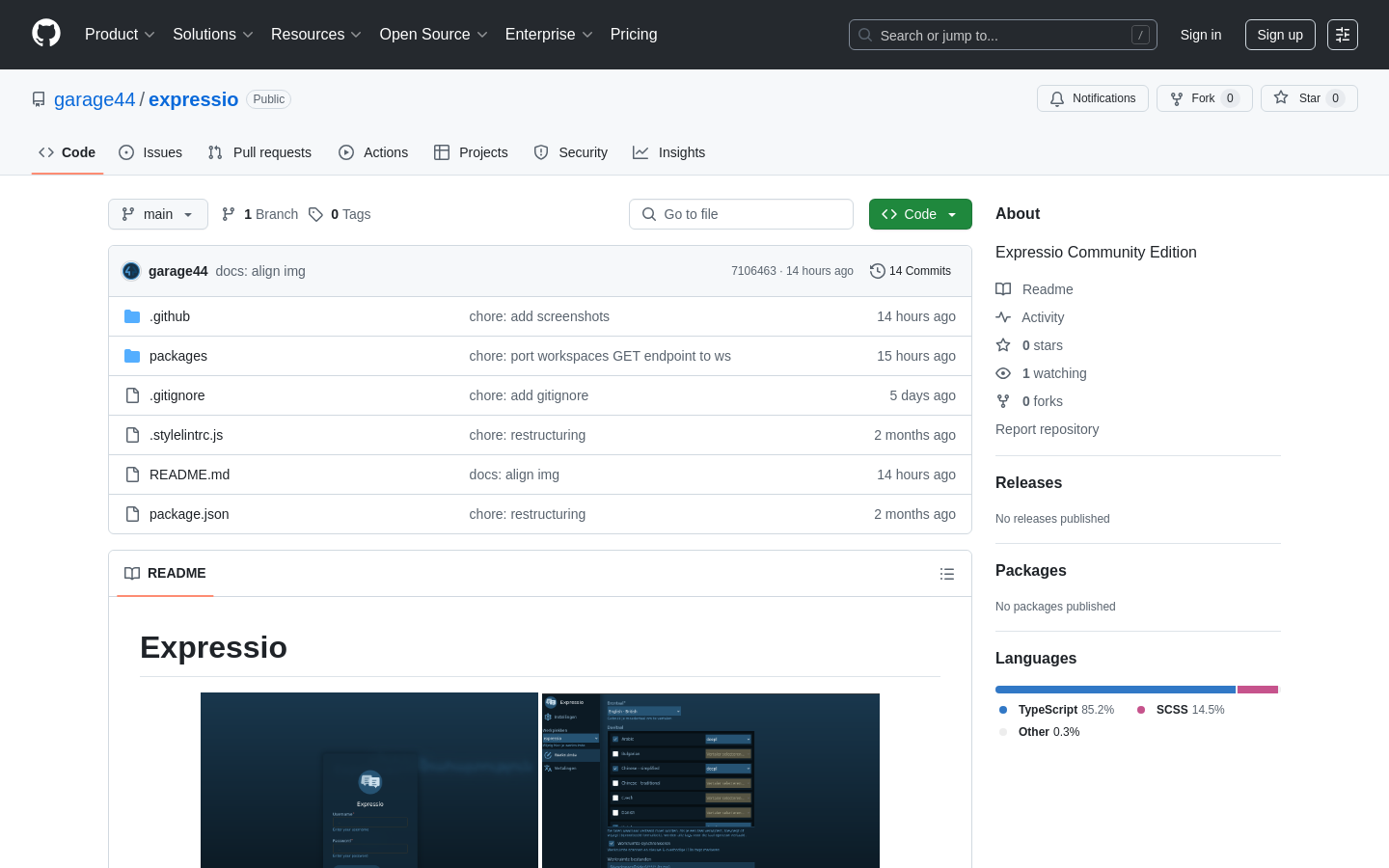Open the expressio repository name link
1389x868 pixels.
(193, 99)
